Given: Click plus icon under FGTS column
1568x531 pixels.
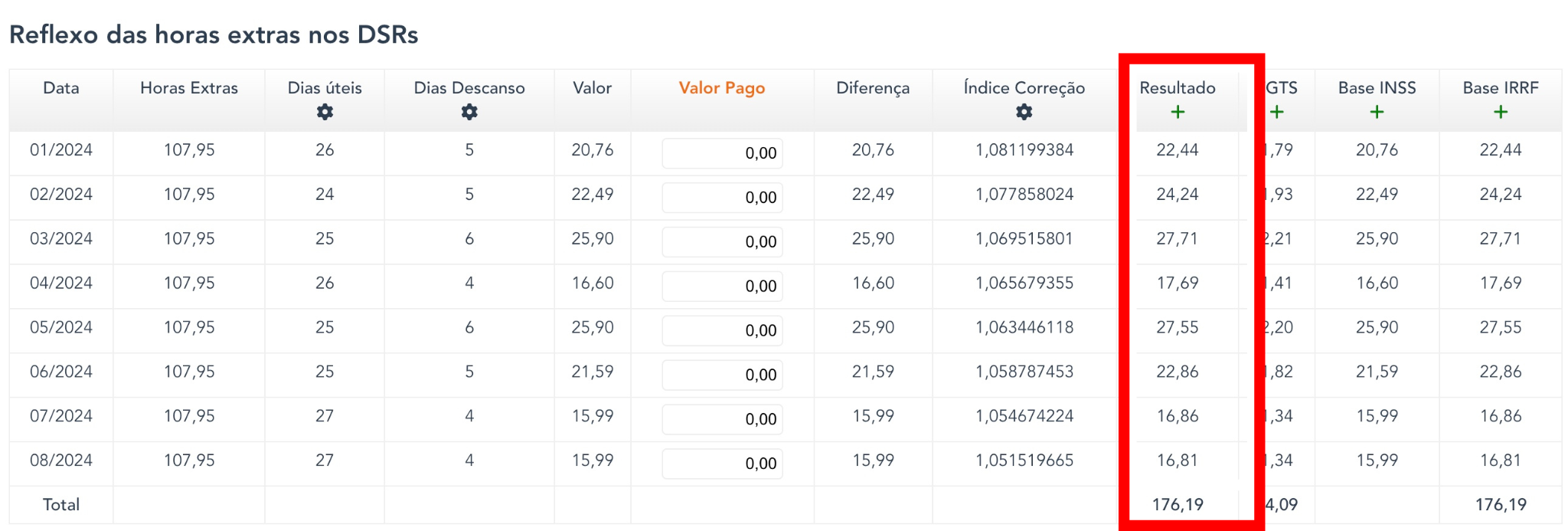Looking at the screenshot, I should [x=1276, y=112].
